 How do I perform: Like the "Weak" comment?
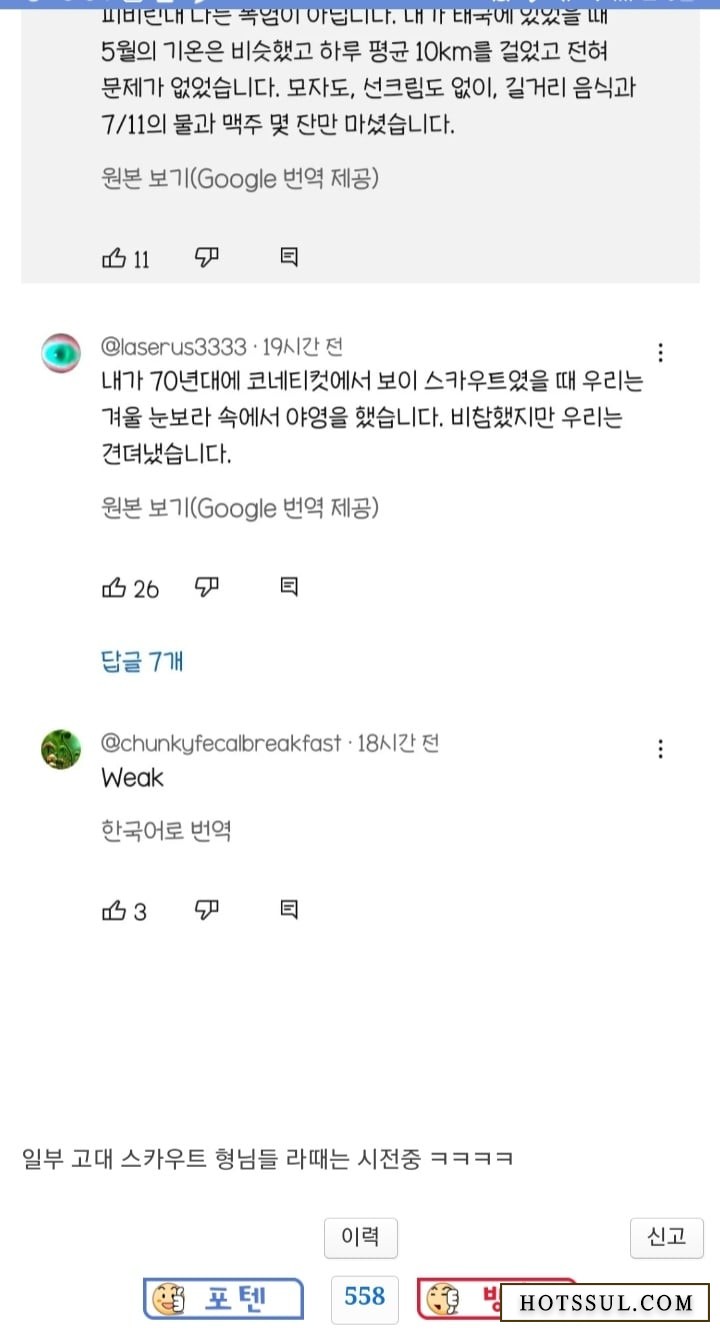(x=114, y=911)
